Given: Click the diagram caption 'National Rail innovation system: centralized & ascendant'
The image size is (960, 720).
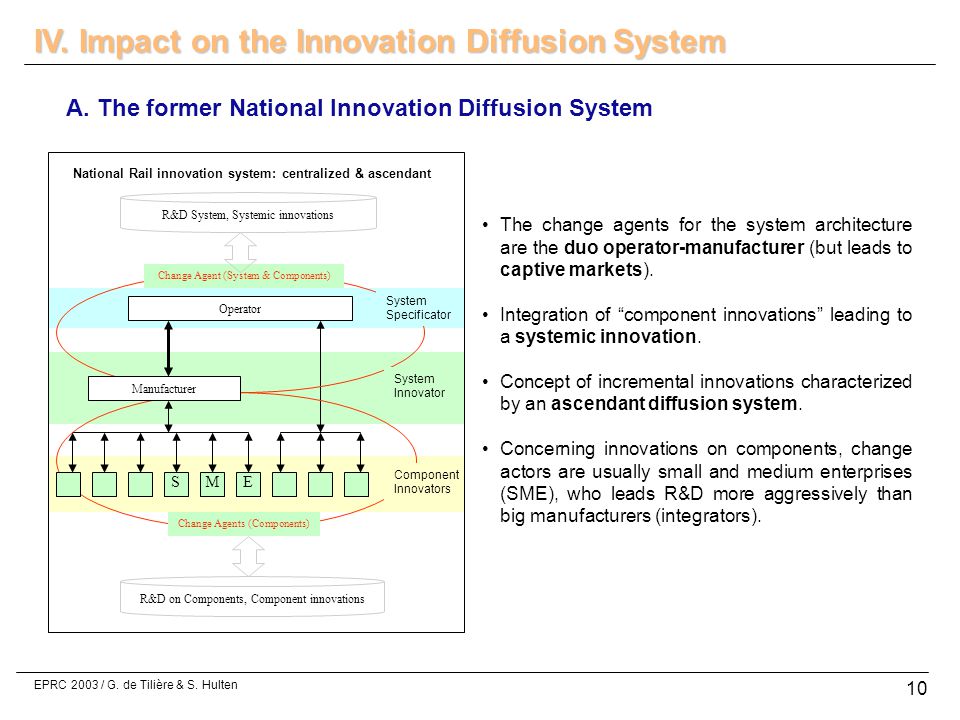Looking at the screenshot, I should pyautogui.click(x=252, y=173).
